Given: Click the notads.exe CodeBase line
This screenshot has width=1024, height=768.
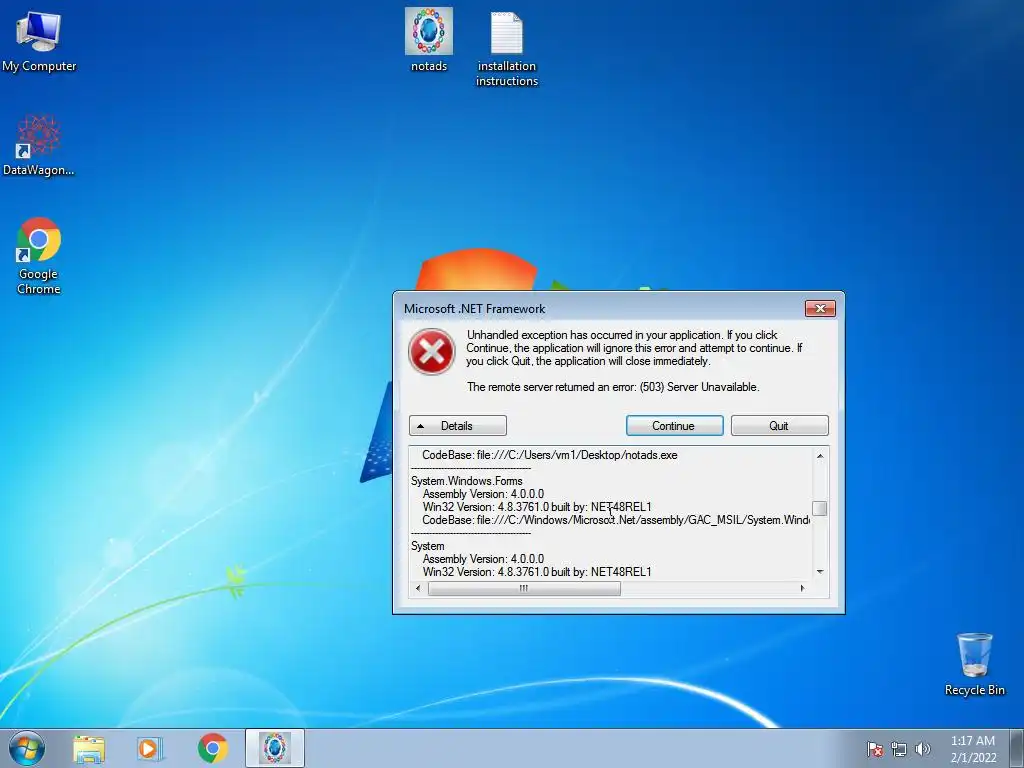Looking at the screenshot, I should point(549,455).
